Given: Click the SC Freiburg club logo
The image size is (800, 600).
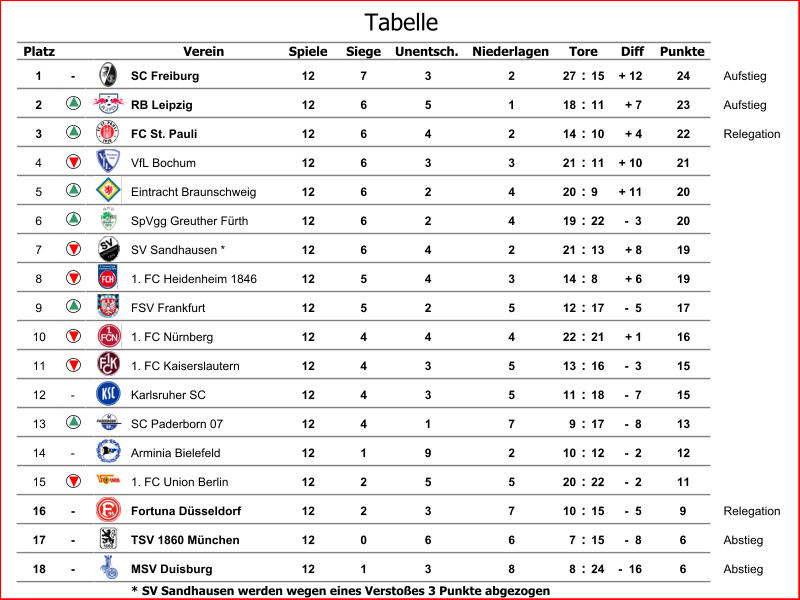Looking at the screenshot, I should click(108, 75).
